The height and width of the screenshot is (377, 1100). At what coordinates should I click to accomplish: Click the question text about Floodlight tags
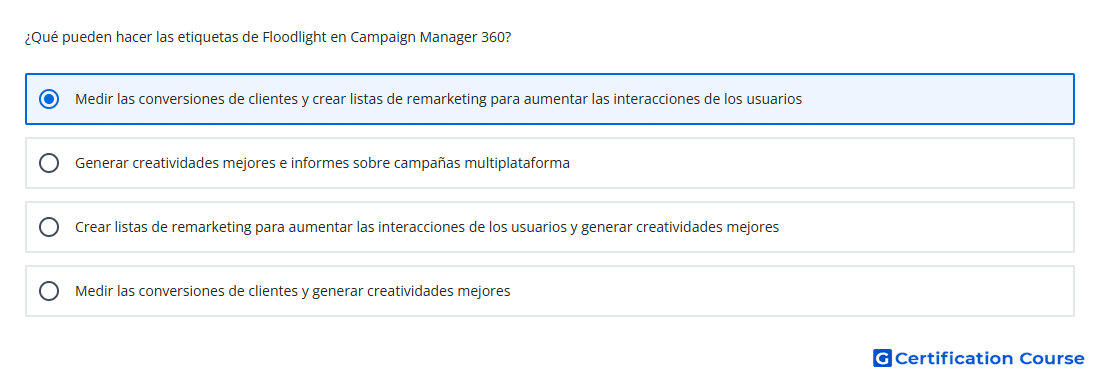pos(267,38)
